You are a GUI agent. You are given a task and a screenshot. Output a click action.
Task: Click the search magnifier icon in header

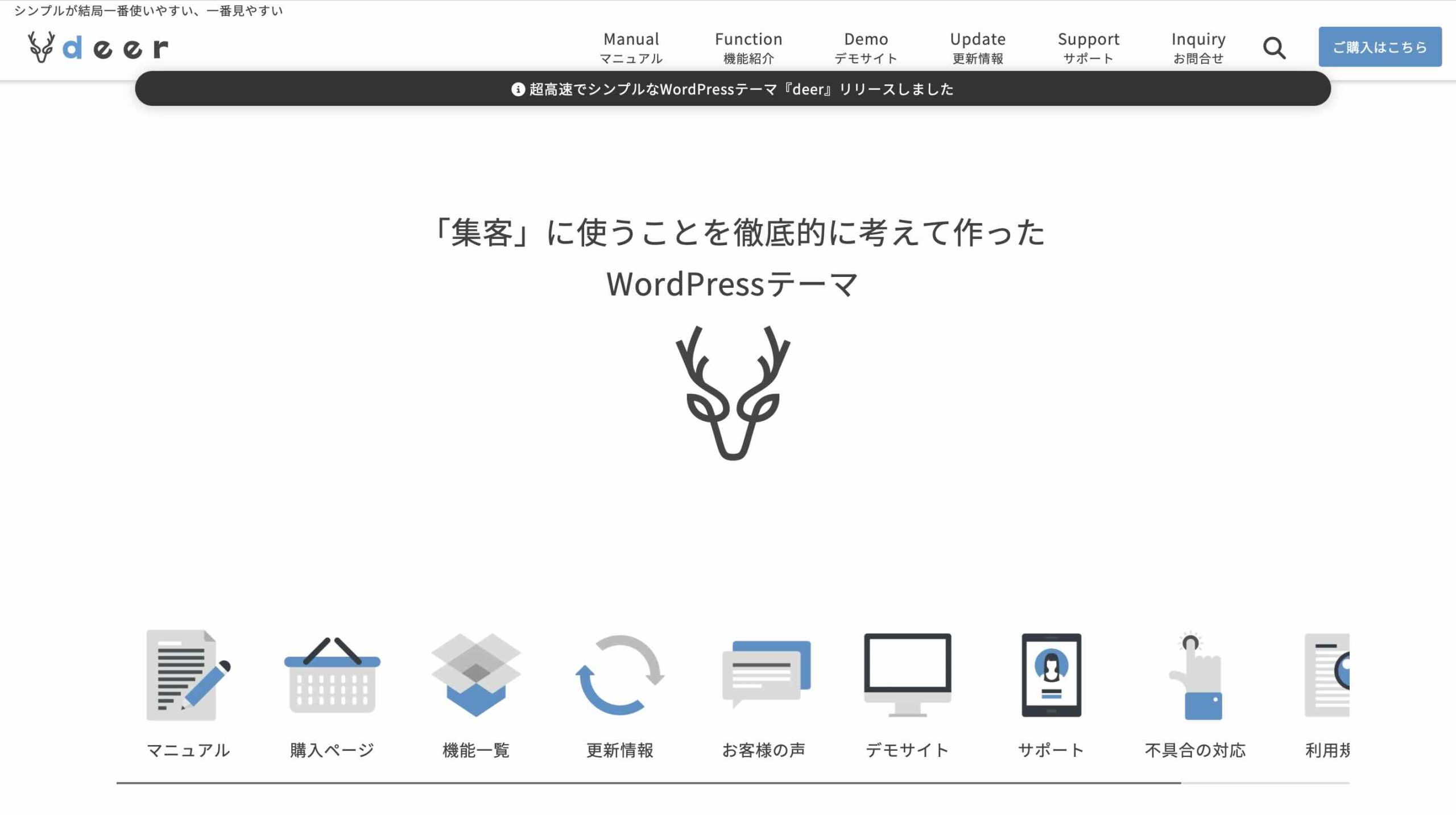1274,48
